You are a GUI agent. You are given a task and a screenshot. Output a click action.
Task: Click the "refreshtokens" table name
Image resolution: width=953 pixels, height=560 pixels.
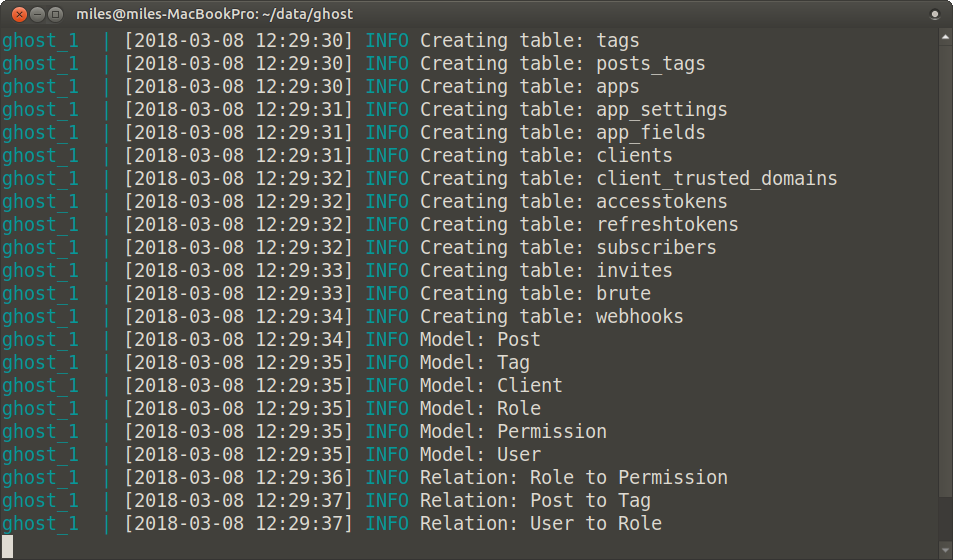pos(667,225)
